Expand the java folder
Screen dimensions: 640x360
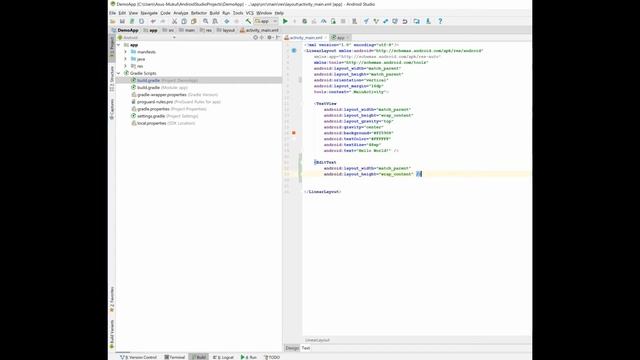126,59
